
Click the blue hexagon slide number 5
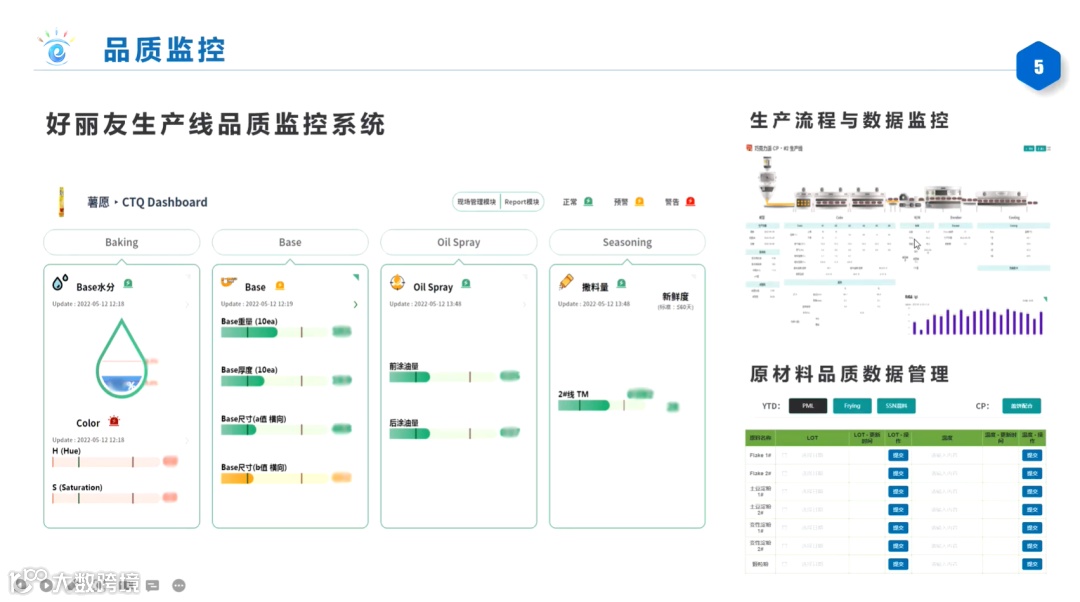coord(1038,66)
